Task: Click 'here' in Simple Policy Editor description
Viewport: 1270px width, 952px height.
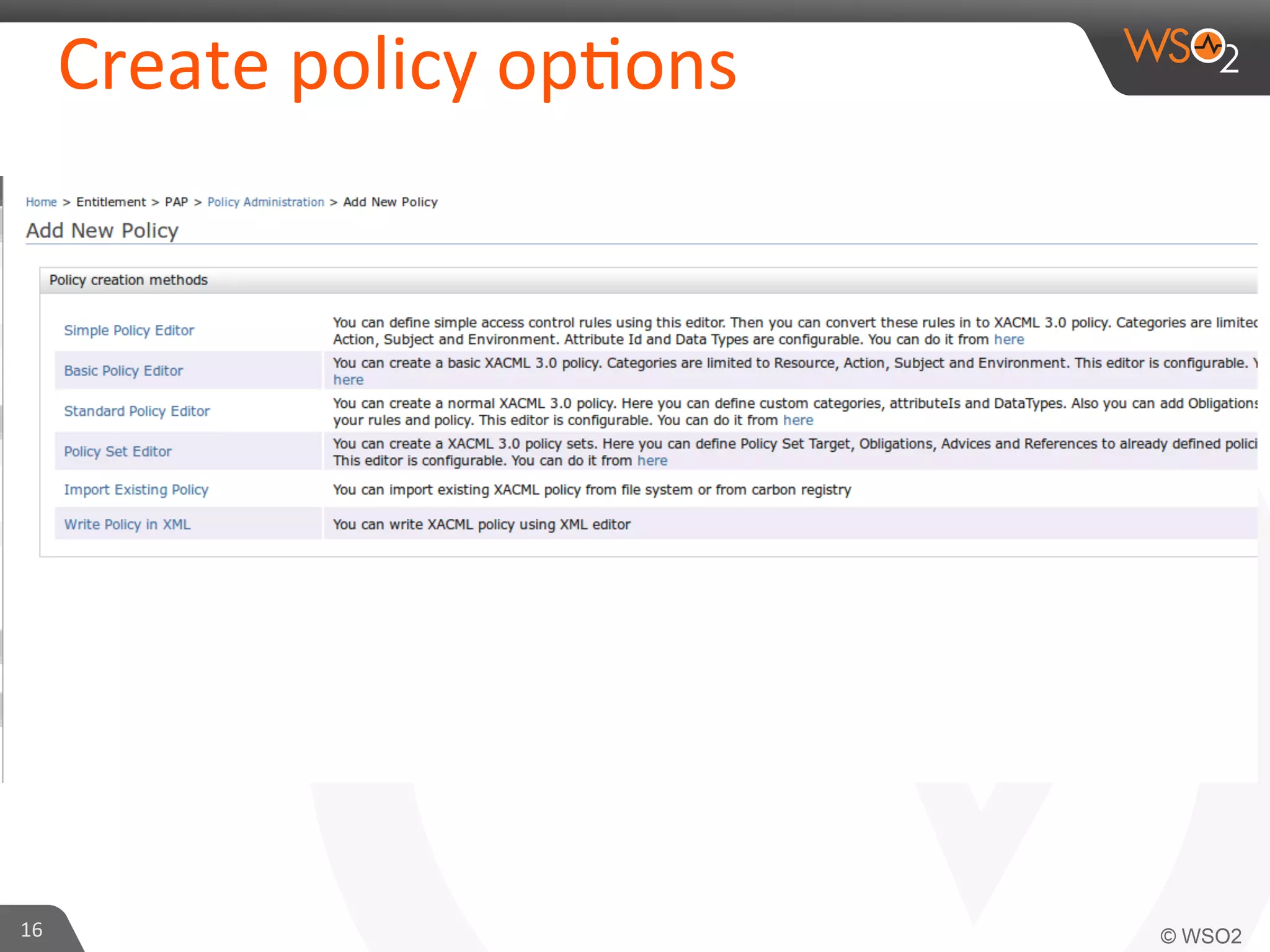Action: coord(1009,340)
